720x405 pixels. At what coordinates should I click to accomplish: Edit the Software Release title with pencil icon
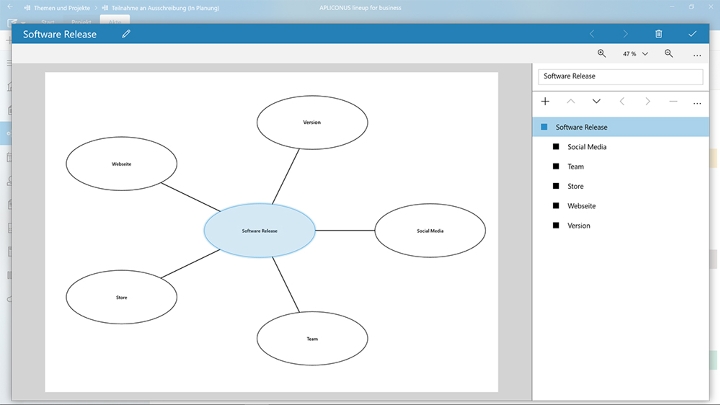126,34
